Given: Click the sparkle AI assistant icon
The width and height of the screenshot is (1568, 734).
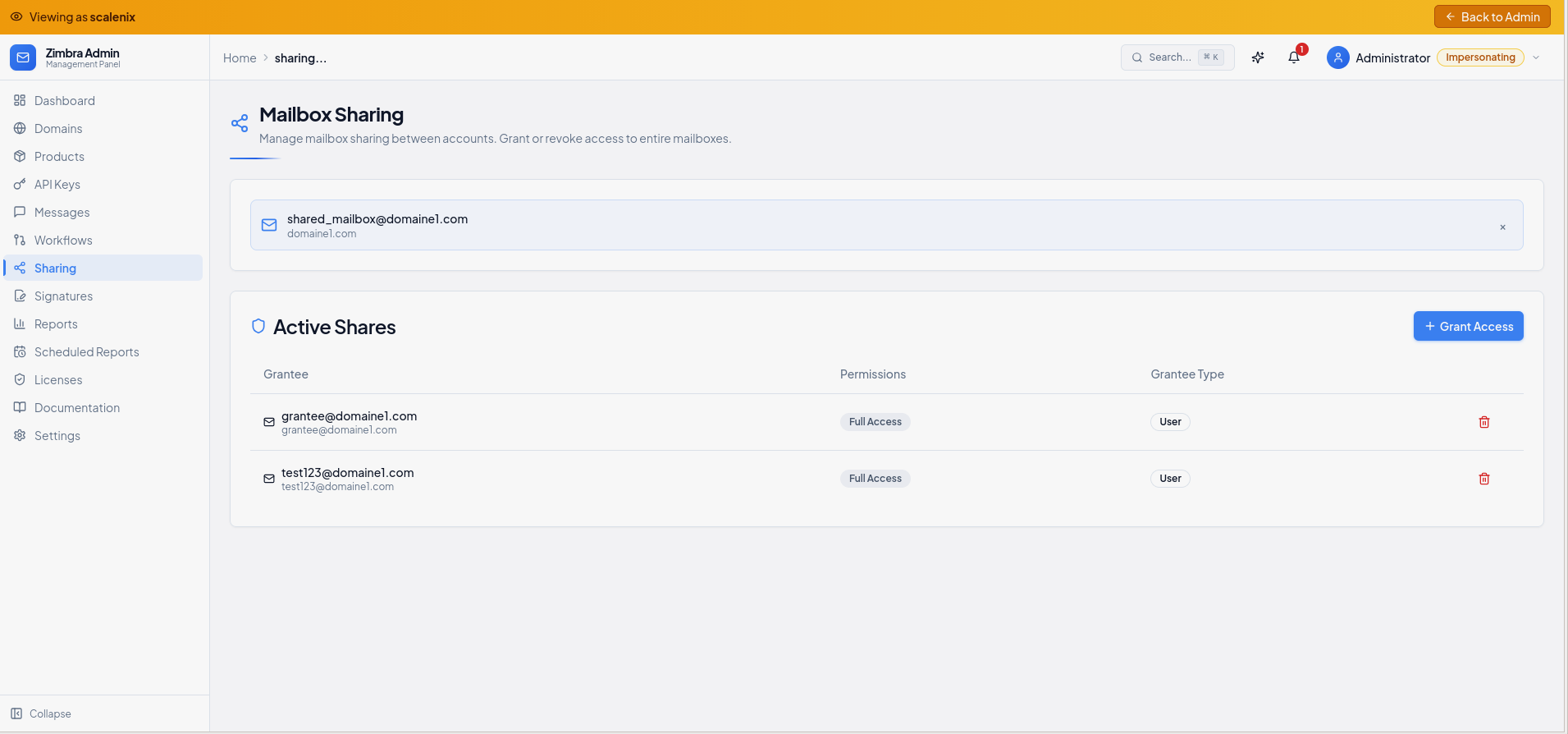Looking at the screenshot, I should click(1258, 57).
